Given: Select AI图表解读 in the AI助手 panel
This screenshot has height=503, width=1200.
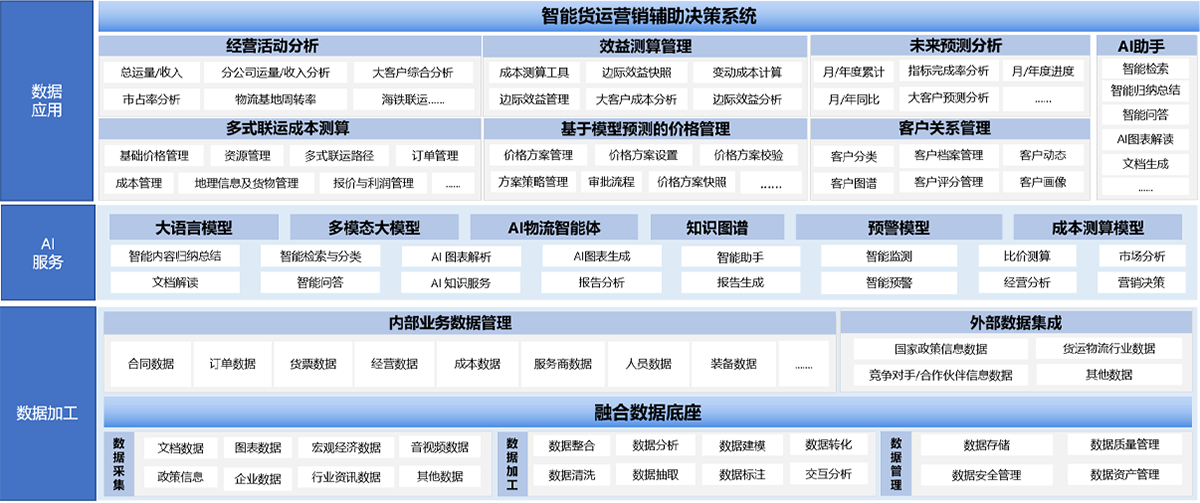Looking at the screenshot, I should (1145, 139).
